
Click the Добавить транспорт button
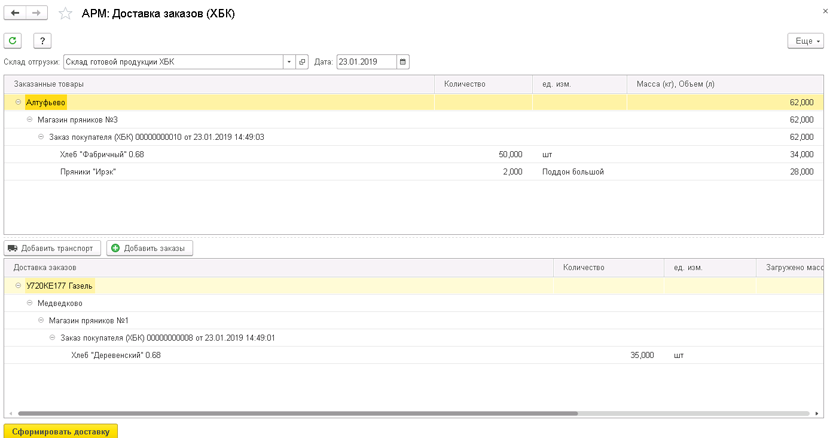[x=52, y=248]
